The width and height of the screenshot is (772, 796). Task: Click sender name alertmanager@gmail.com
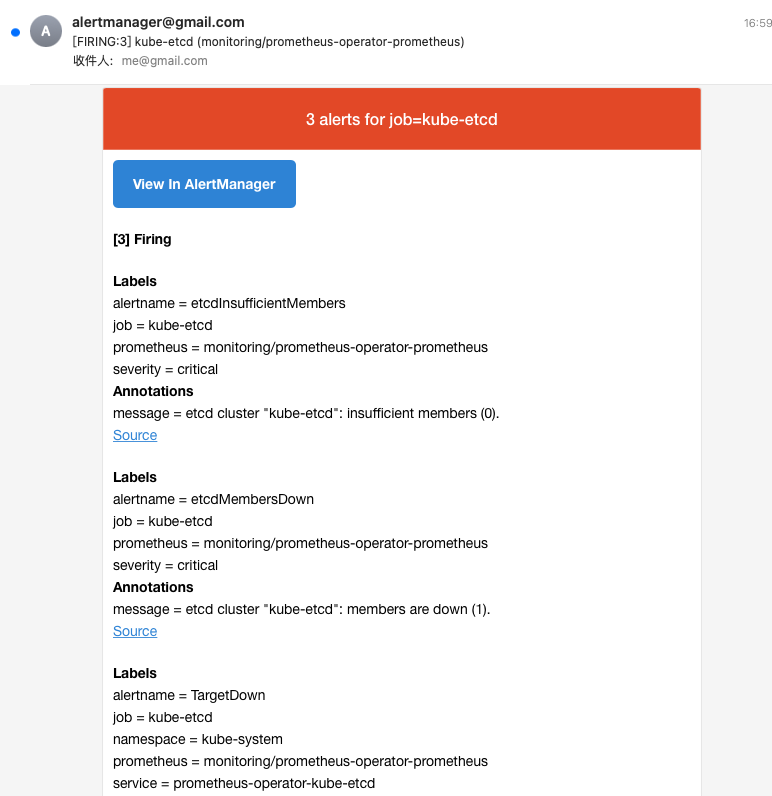click(x=158, y=22)
